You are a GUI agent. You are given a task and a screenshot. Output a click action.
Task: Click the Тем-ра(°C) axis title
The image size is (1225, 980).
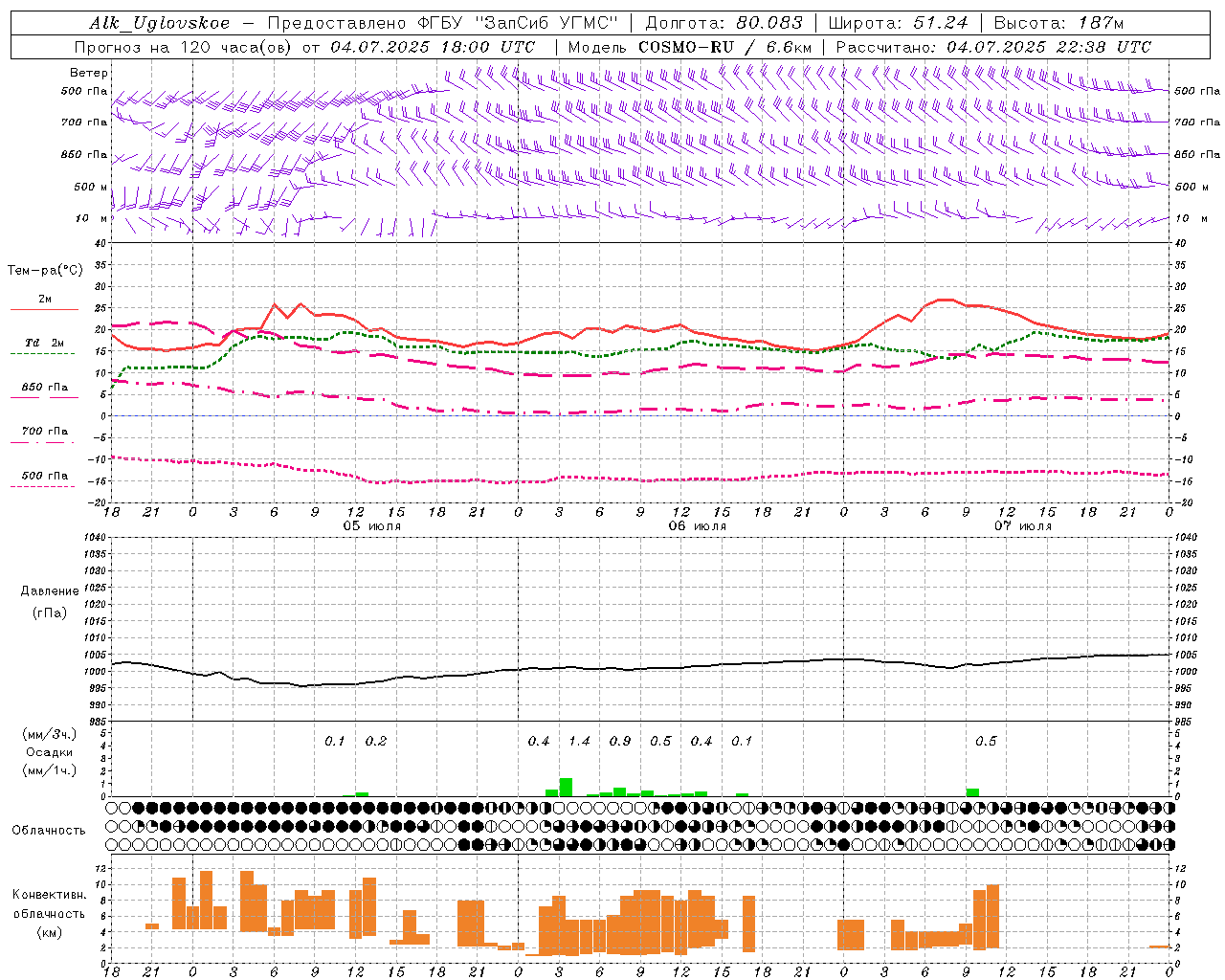tap(45, 271)
